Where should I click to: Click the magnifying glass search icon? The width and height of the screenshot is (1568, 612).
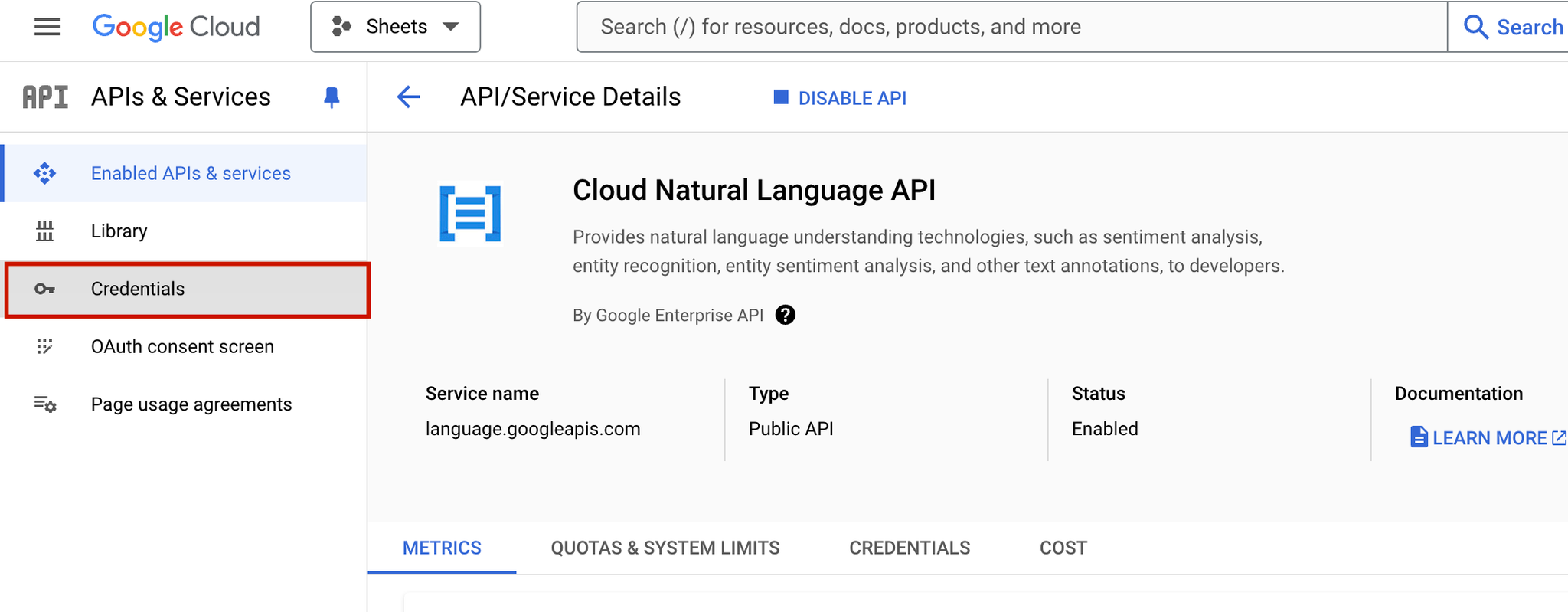(1475, 27)
